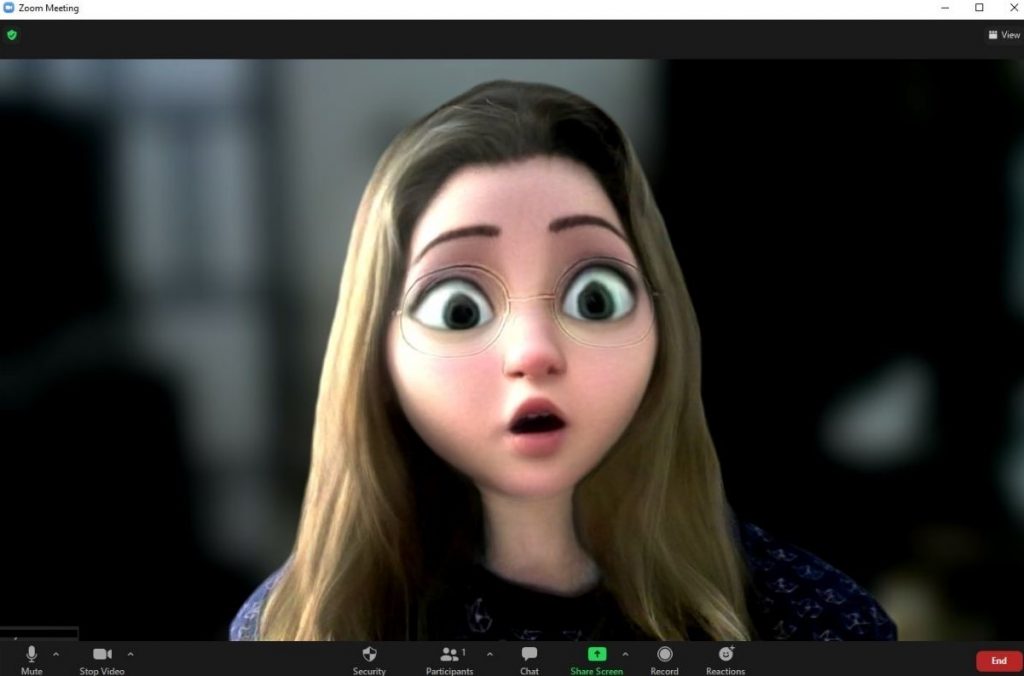Click the red End button
Image resolution: width=1024 pixels, height=676 pixels.
[998, 661]
